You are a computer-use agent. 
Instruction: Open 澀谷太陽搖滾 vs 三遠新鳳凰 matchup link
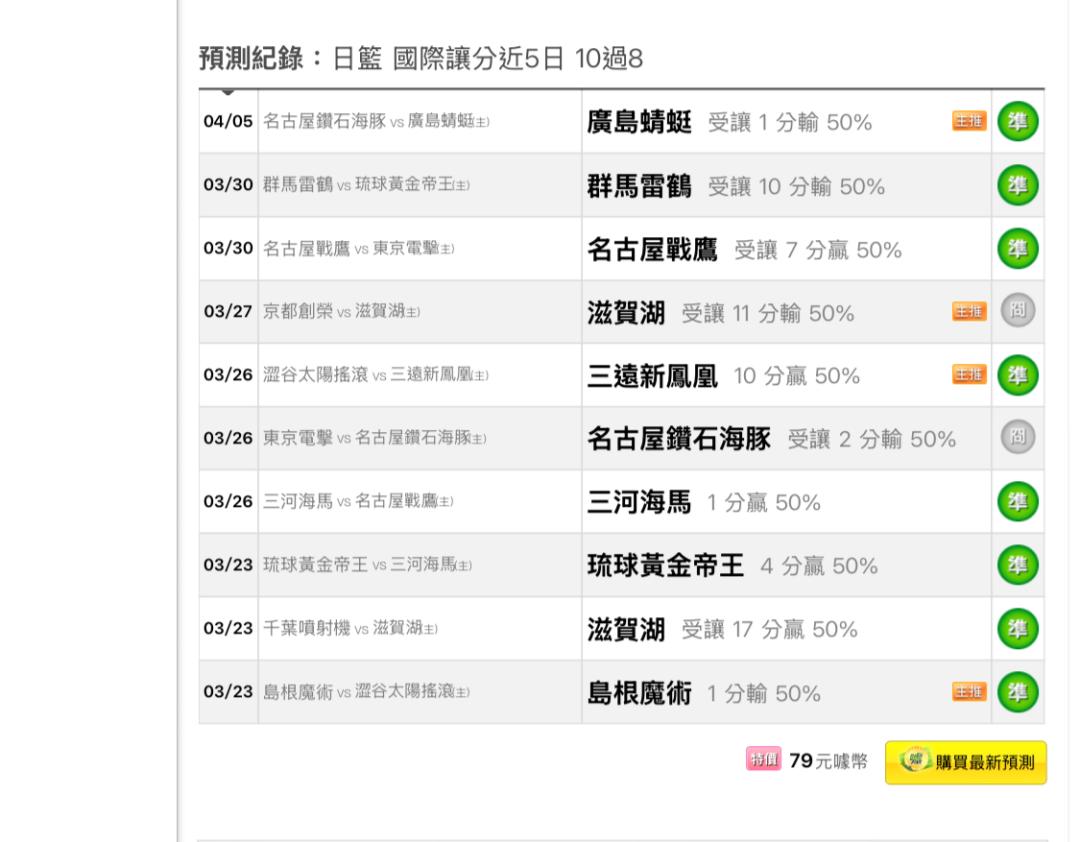click(x=376, y=376)
